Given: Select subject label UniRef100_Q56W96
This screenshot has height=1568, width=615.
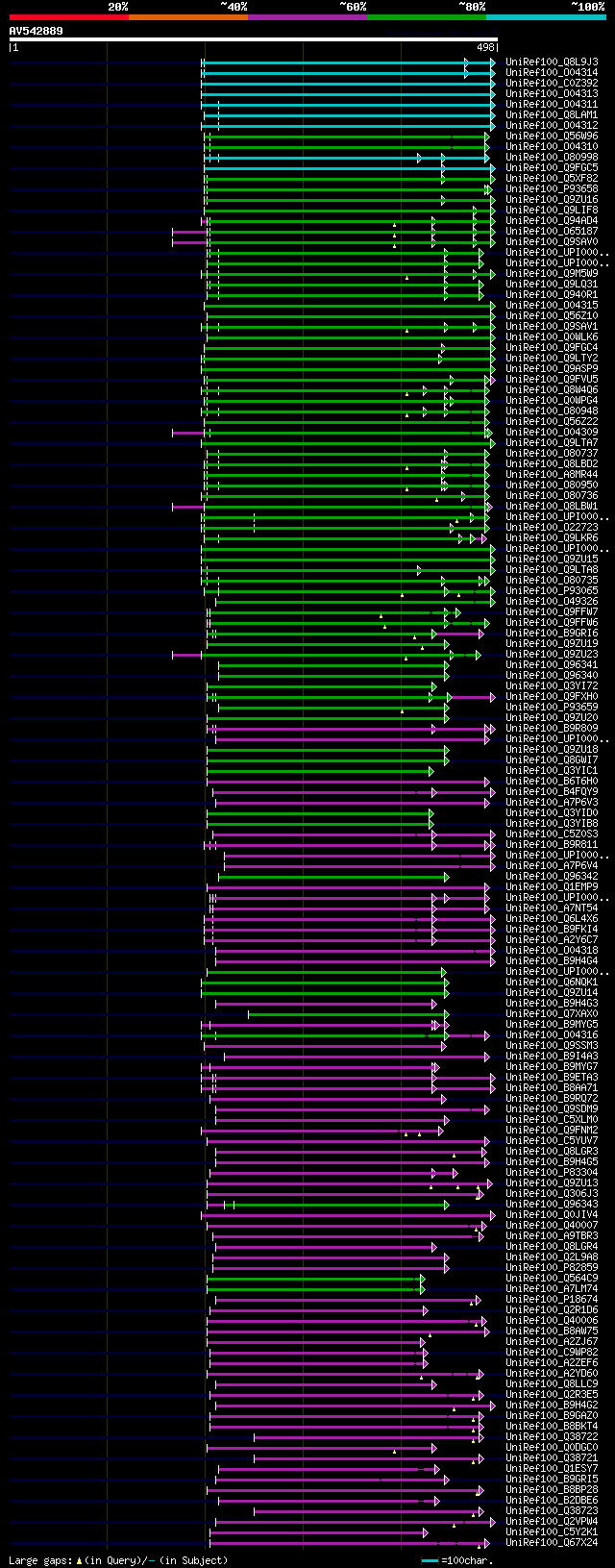Looking at the screenshot, I should pyautogui.click(x=552, y=136).
